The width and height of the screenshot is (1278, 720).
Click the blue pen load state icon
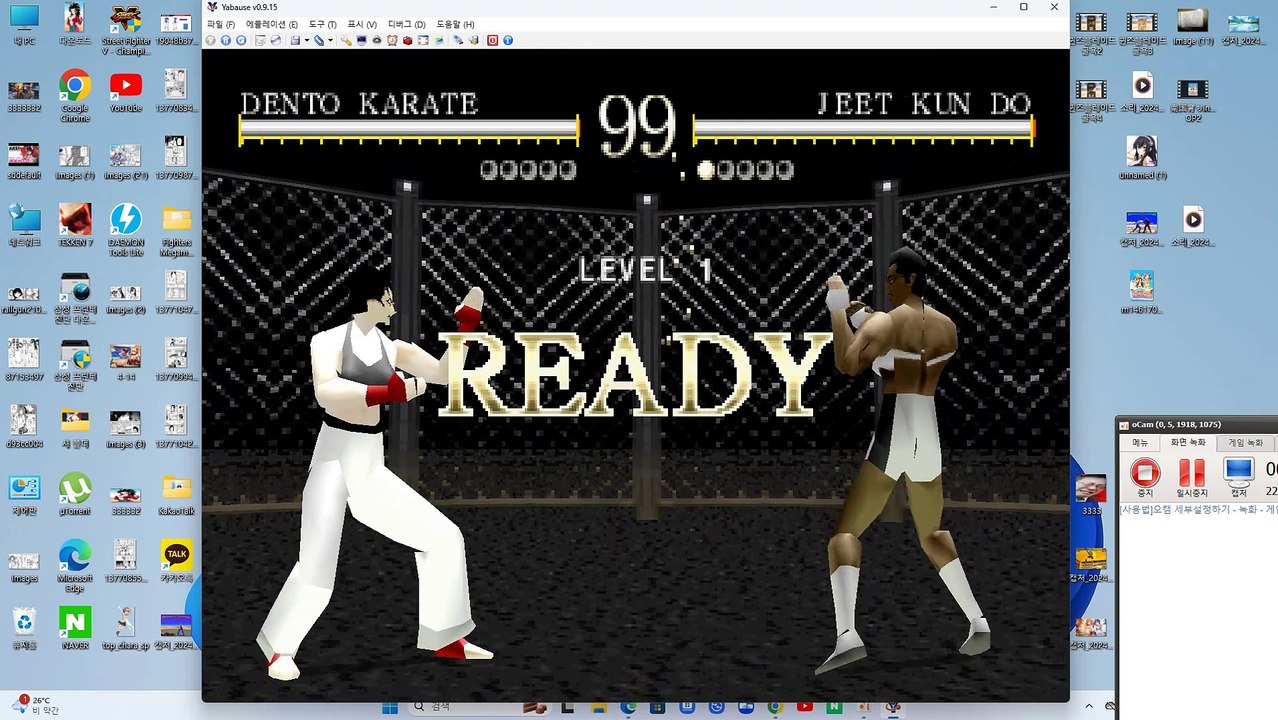319,40
